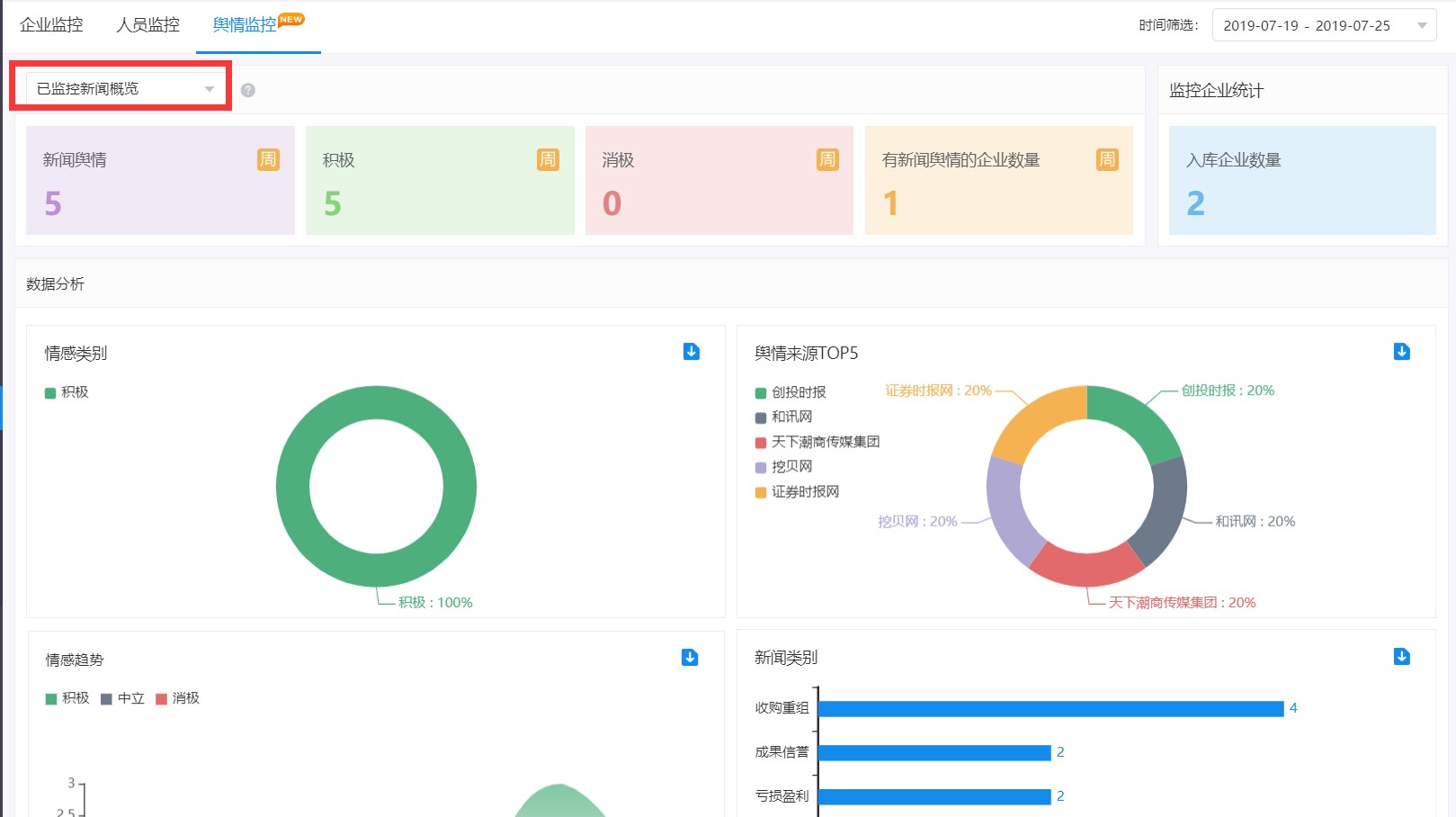
Task: Download the 舆情来源TOP5 chart
Action: (x=1402, y=351)
